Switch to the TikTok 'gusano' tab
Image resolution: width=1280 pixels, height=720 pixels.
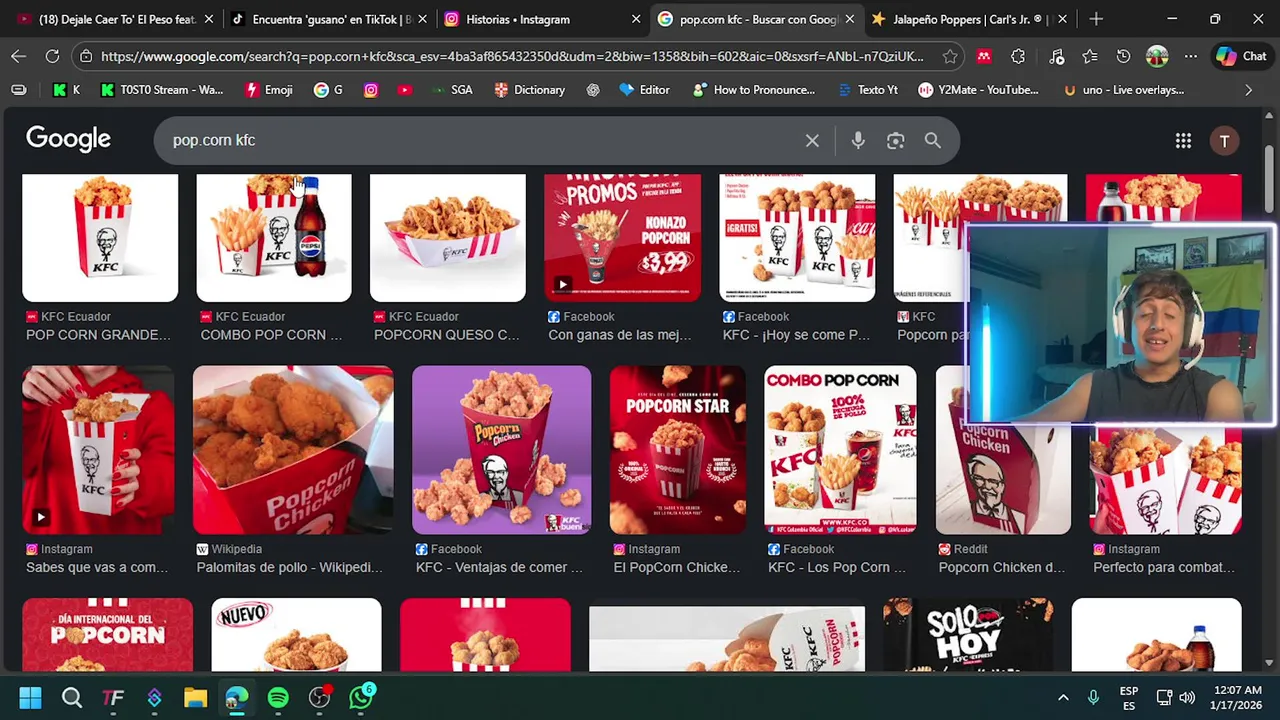[x=327, y=19]
